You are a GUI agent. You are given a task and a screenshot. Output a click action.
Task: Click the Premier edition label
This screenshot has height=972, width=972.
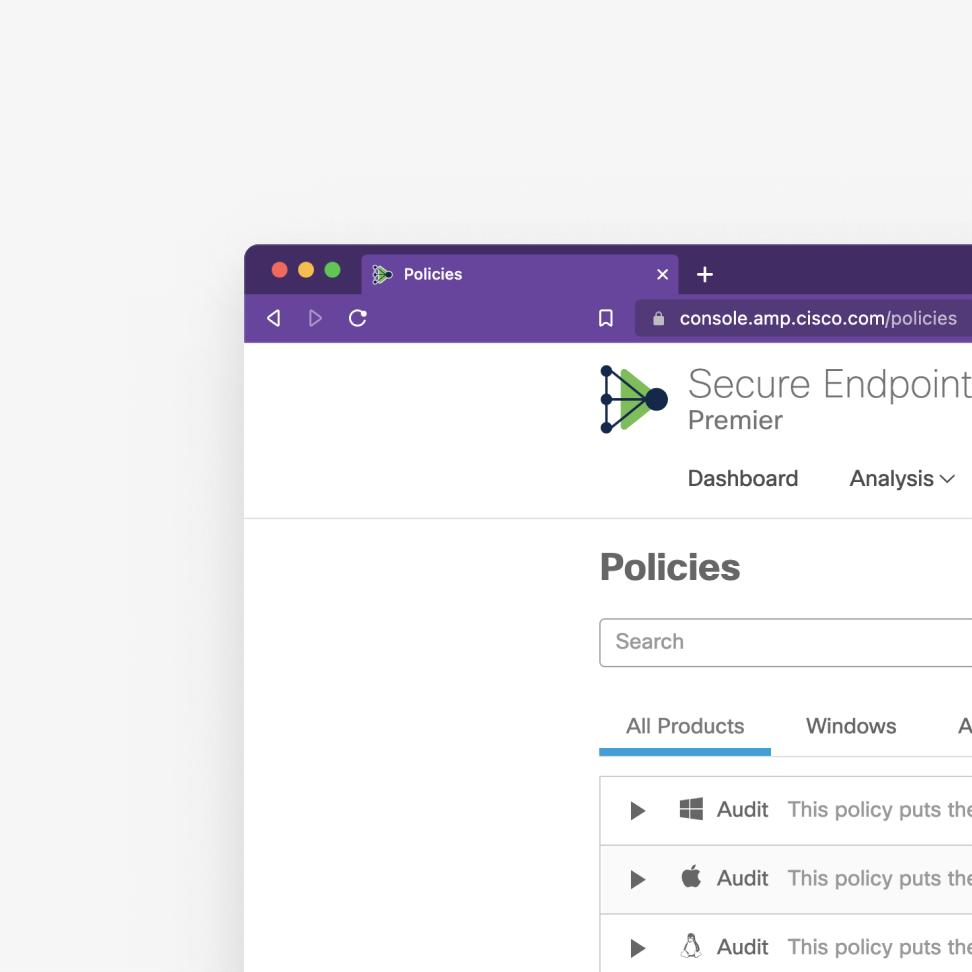[735, 420]
